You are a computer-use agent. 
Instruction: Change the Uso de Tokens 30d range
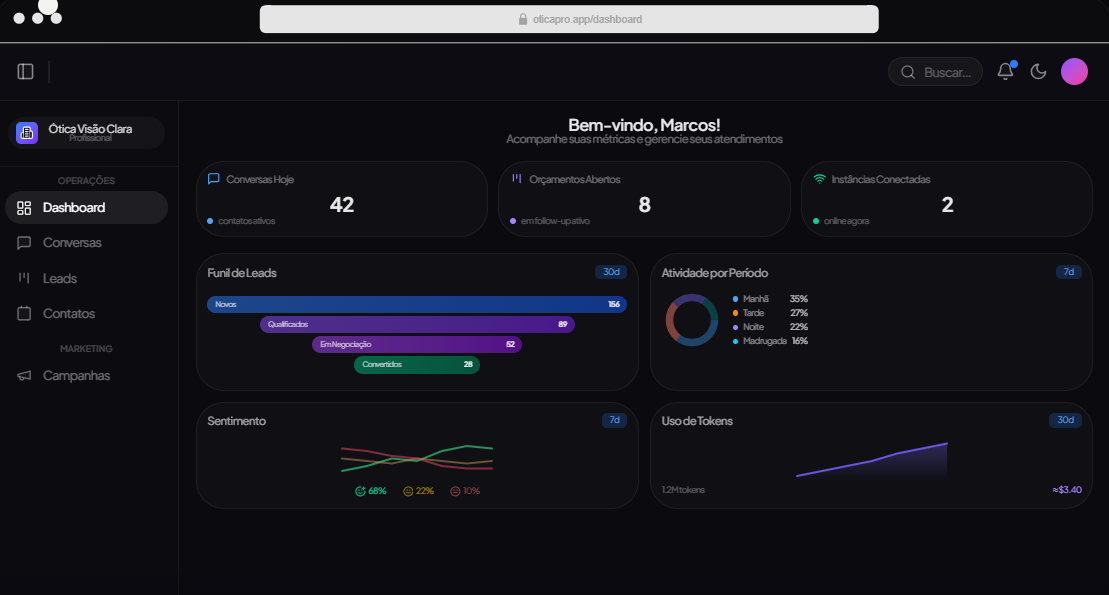pyautogui.click(x=1066, y=420)
